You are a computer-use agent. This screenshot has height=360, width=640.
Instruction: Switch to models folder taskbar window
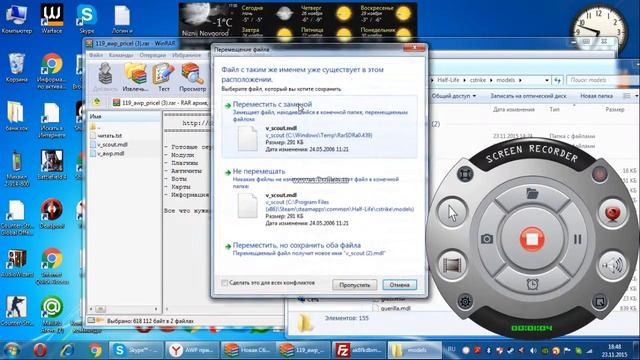point(414,350)
